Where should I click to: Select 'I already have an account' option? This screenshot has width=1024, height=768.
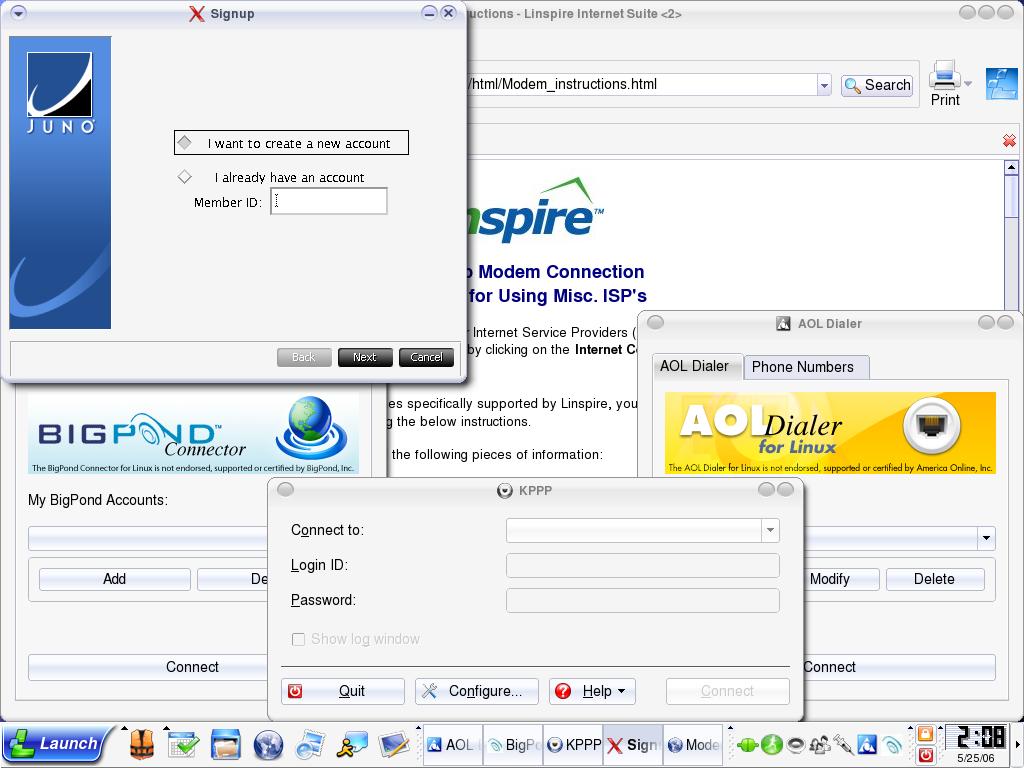(185, 177)
